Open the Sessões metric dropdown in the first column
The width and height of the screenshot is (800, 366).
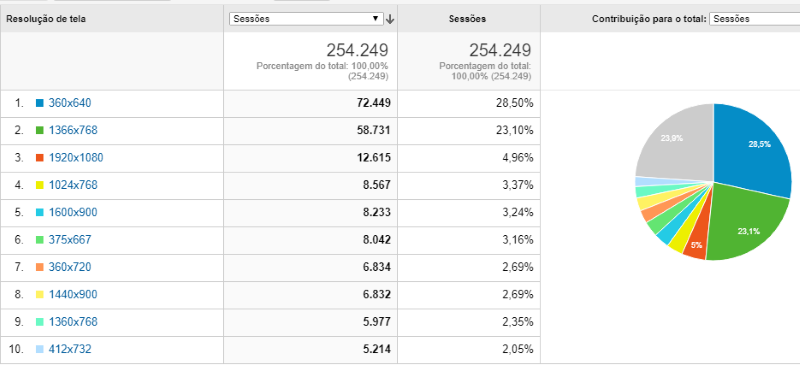coord(306,19)
